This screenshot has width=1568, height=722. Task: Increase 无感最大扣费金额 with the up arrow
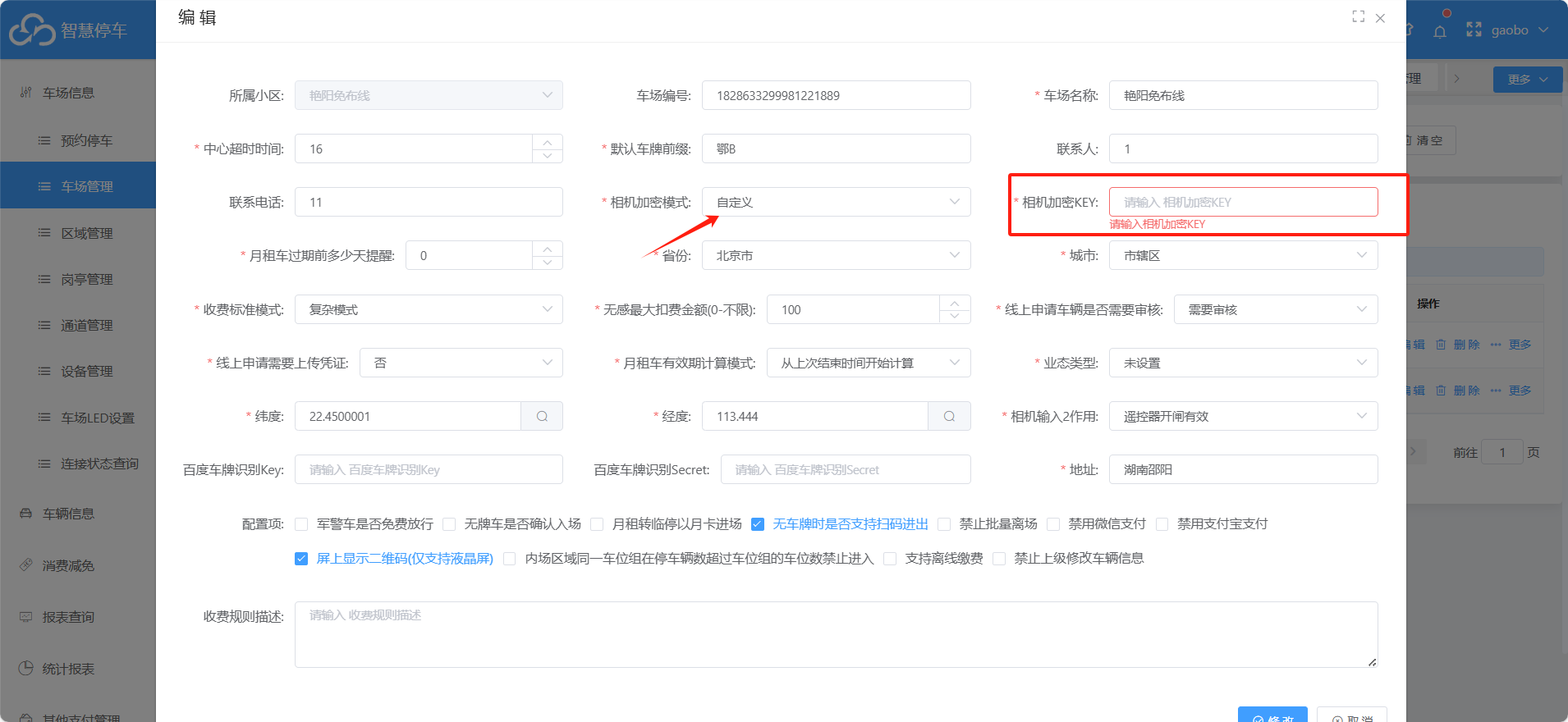[x=955, y=303]
